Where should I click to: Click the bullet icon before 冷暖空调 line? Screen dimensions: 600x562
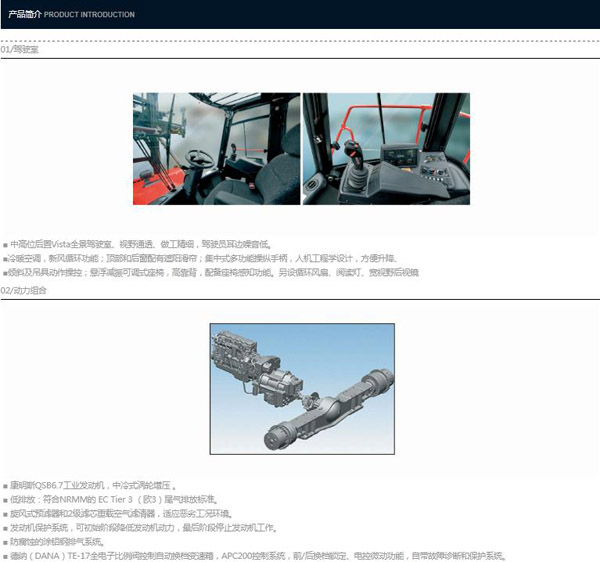5,258
